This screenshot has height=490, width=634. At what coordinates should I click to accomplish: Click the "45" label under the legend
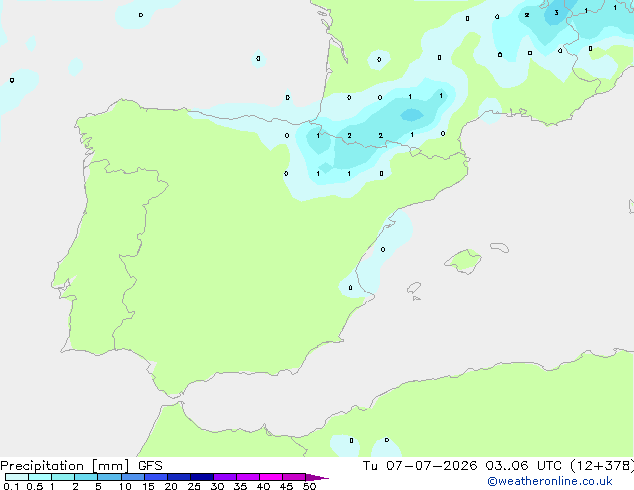click(x=286, y=486)
